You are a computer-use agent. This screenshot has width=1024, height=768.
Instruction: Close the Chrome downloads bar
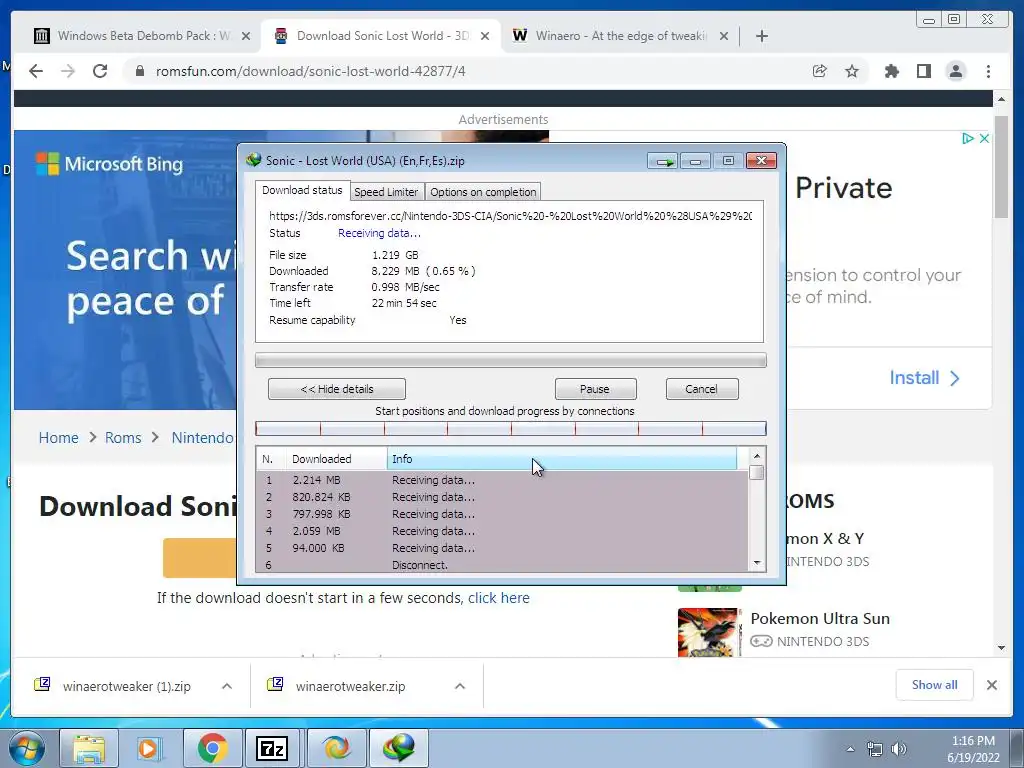pos(991,685)
